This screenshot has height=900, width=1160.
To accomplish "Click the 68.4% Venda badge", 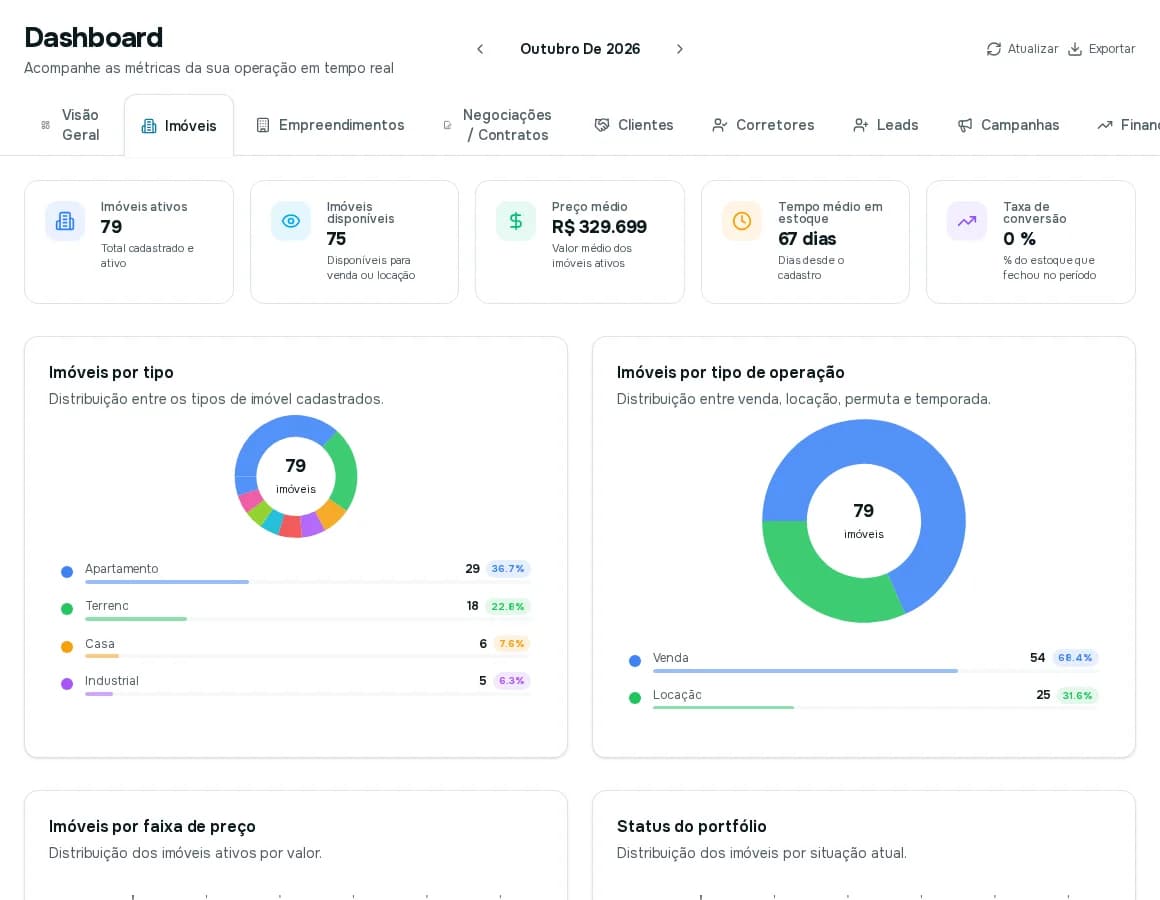I will 1075,657.
